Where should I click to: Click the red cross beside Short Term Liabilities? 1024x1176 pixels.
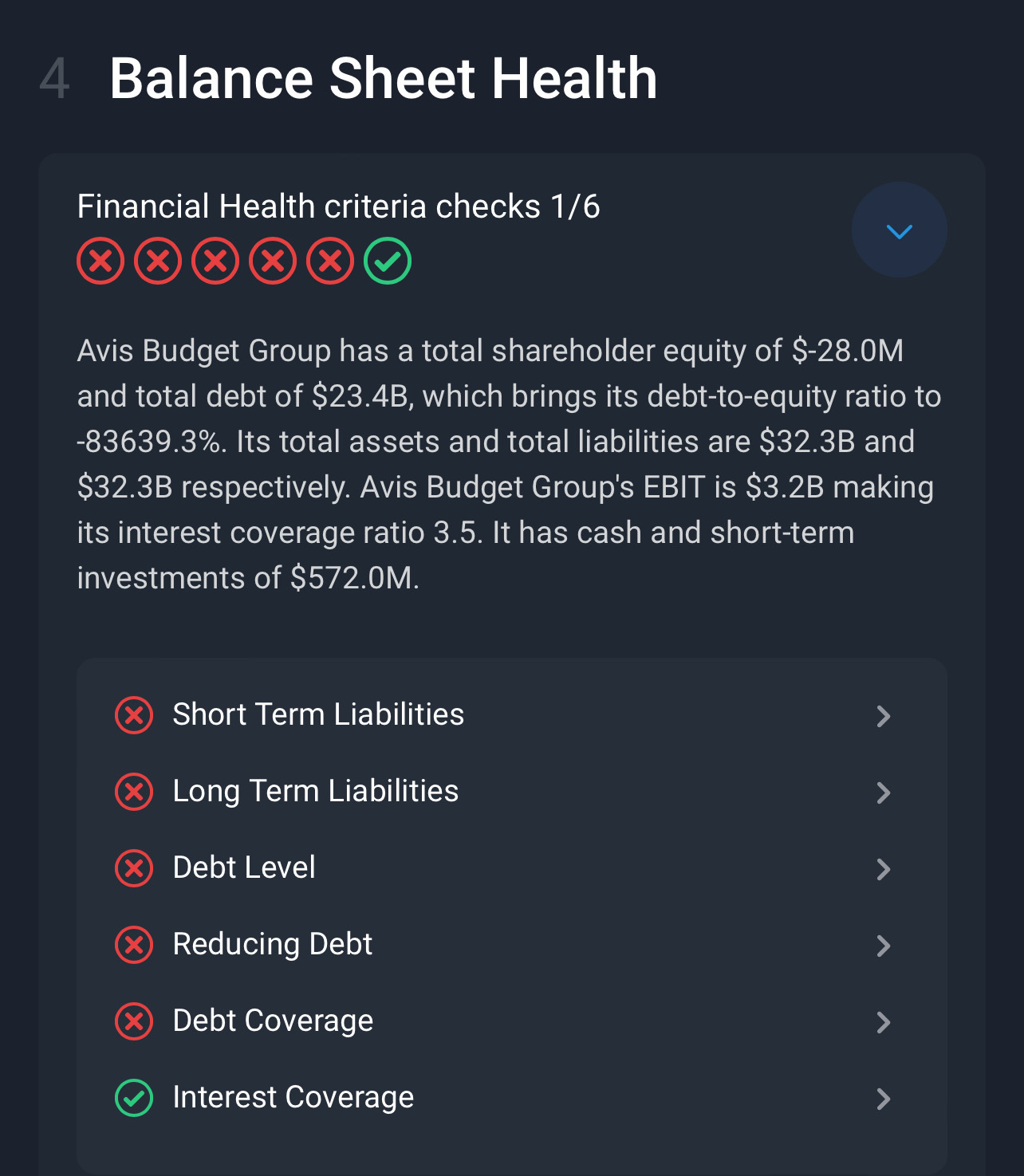134,715
